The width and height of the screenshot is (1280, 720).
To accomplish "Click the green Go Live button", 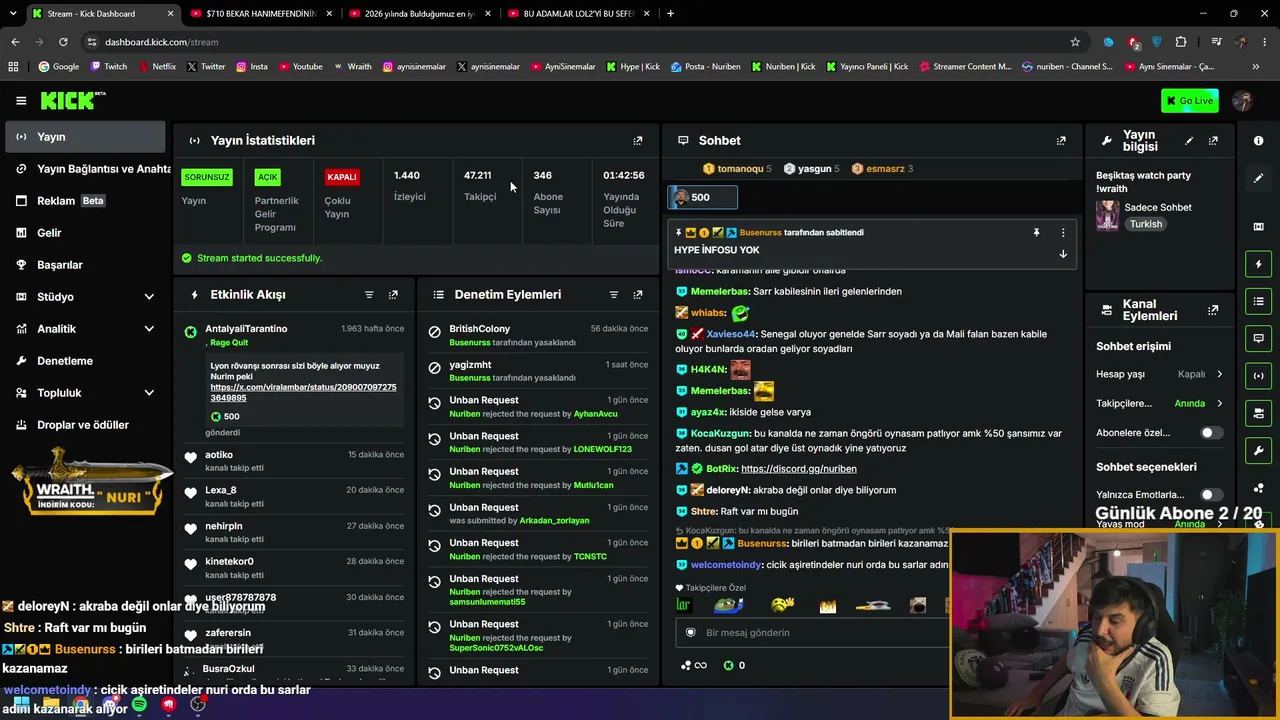I will pyautogui.click(x=1190, y=100).
